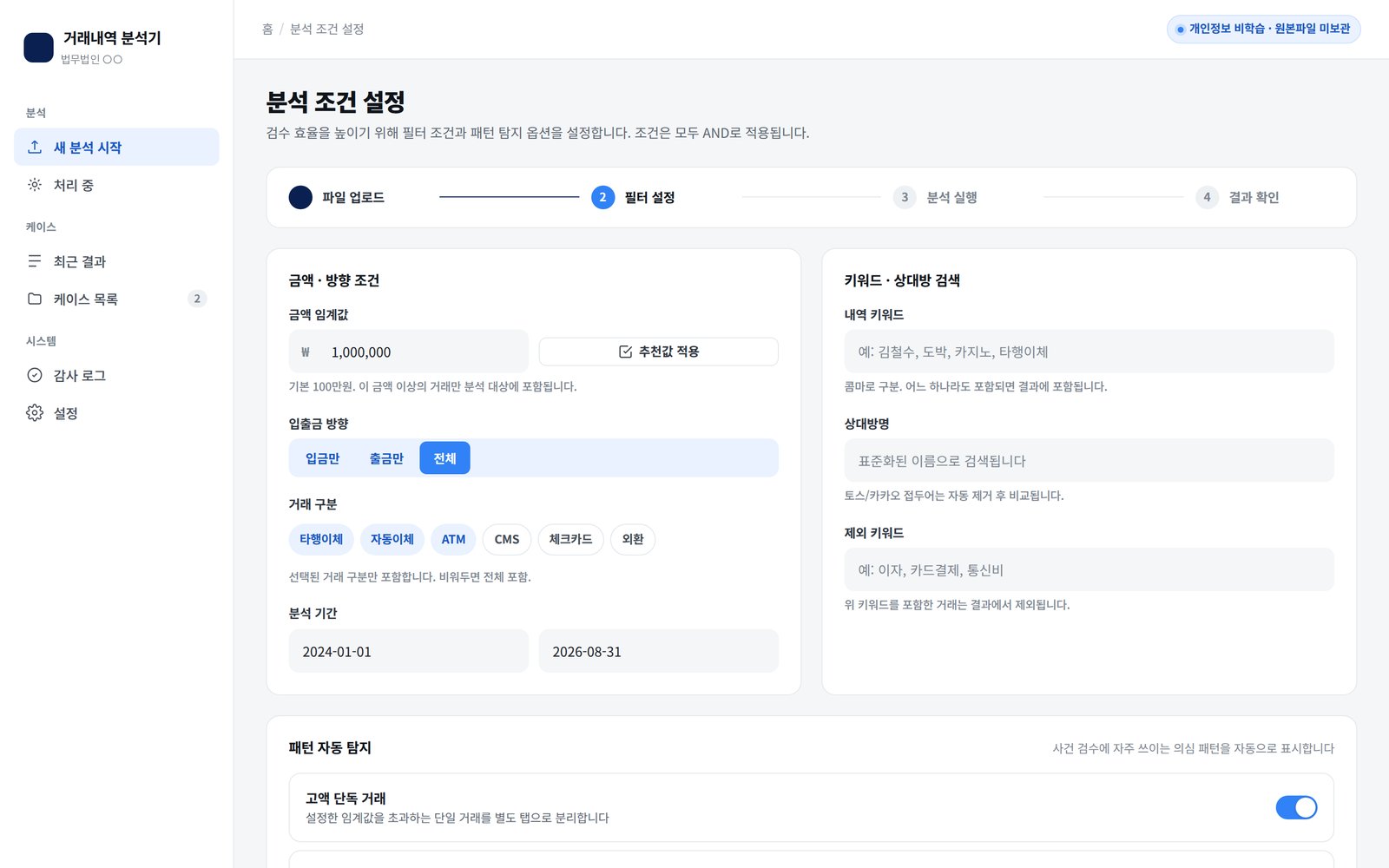This screenshot has width=1389, height=868.
Task: Toggle the 고액 단독 거래 switch
Action: pyautogui.click(x=1296, y=807)
